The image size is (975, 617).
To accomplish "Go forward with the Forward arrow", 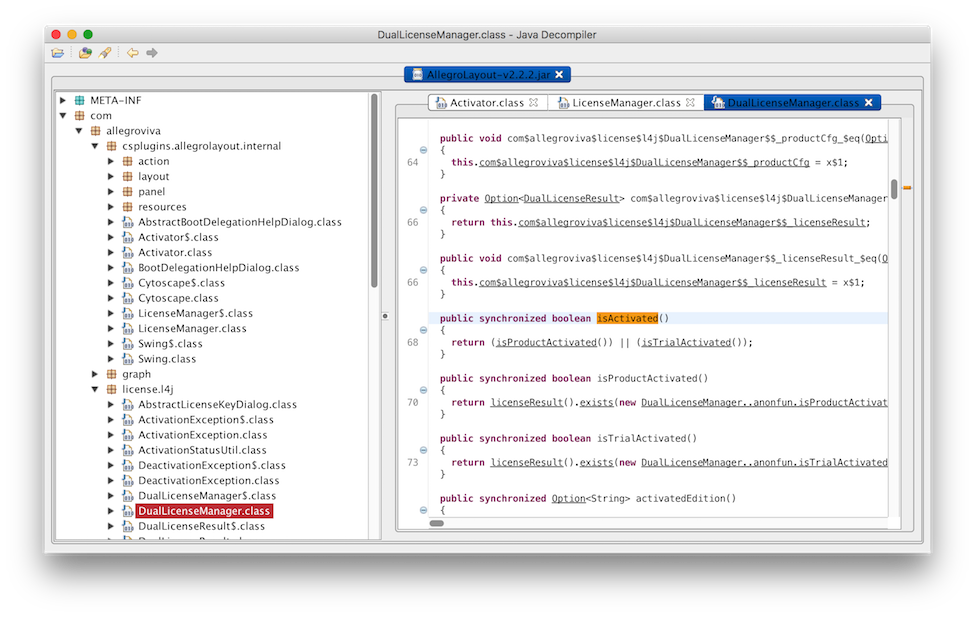I will [152, 53].
